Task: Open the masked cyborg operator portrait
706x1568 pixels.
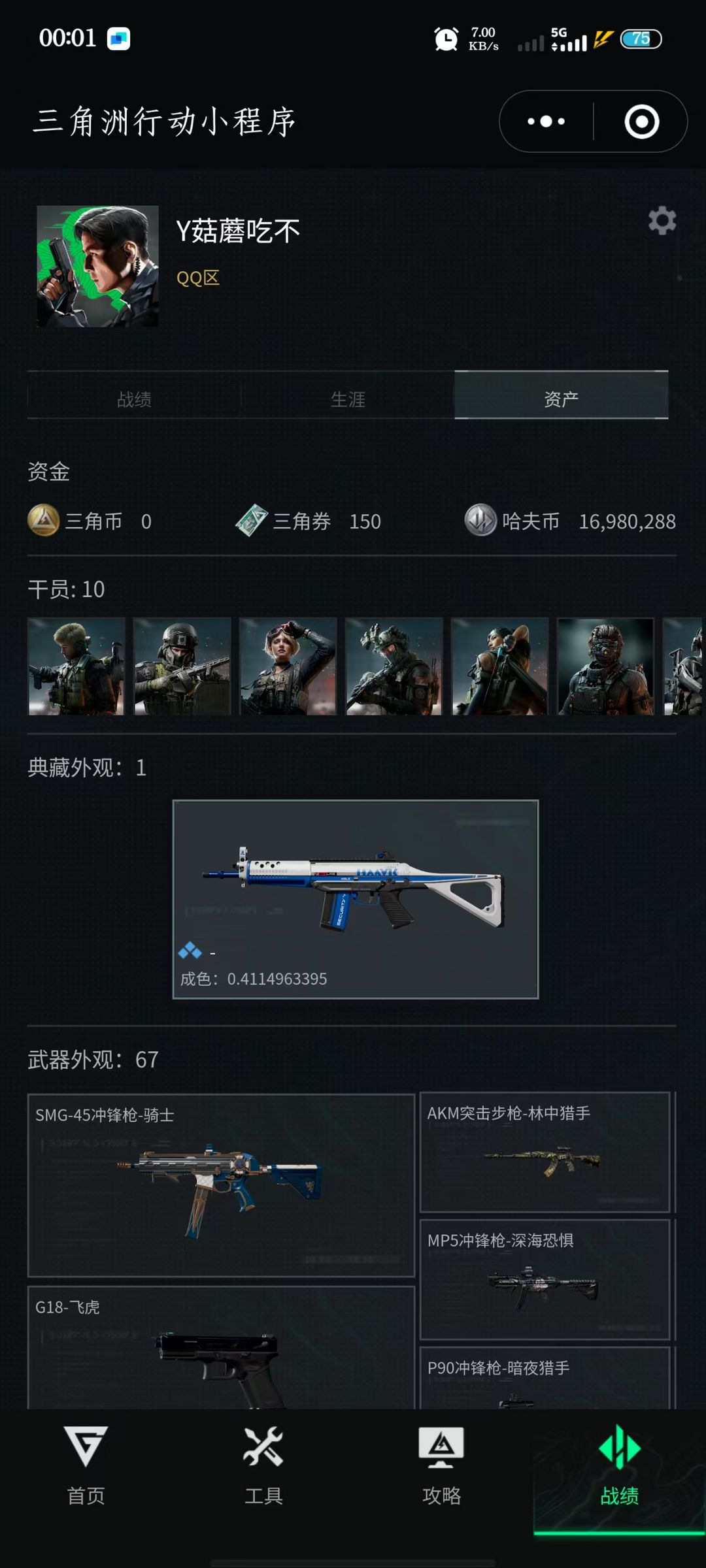Action: coord(605,666)
